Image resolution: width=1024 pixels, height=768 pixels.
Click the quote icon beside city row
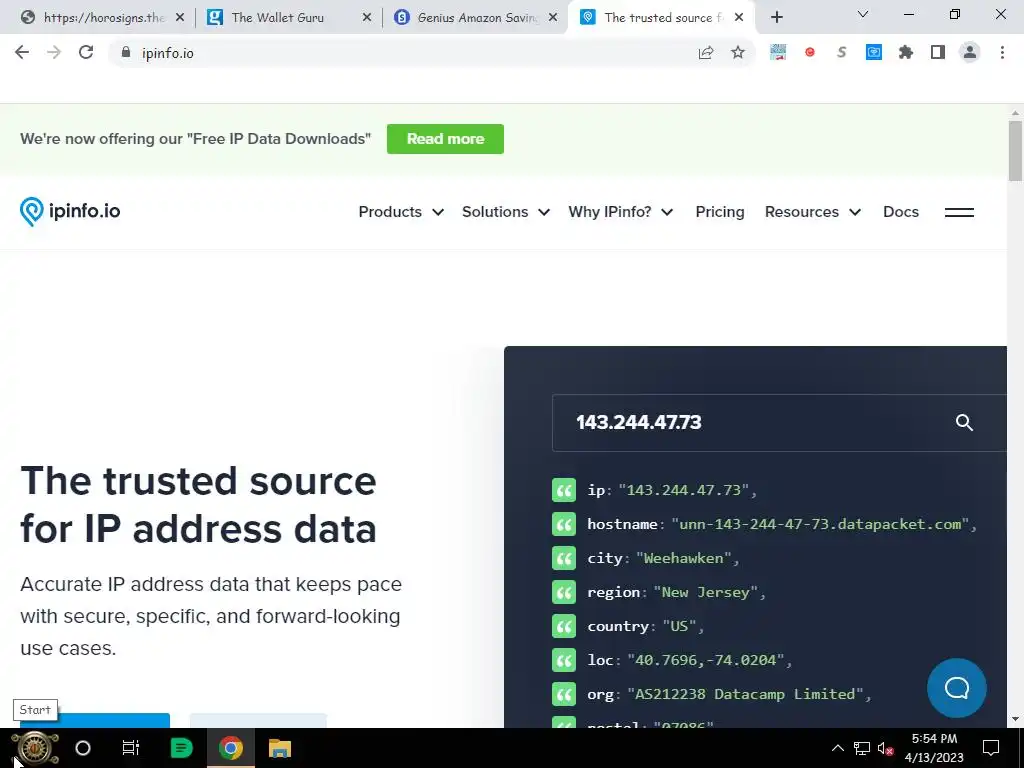[x=564, y=558]
